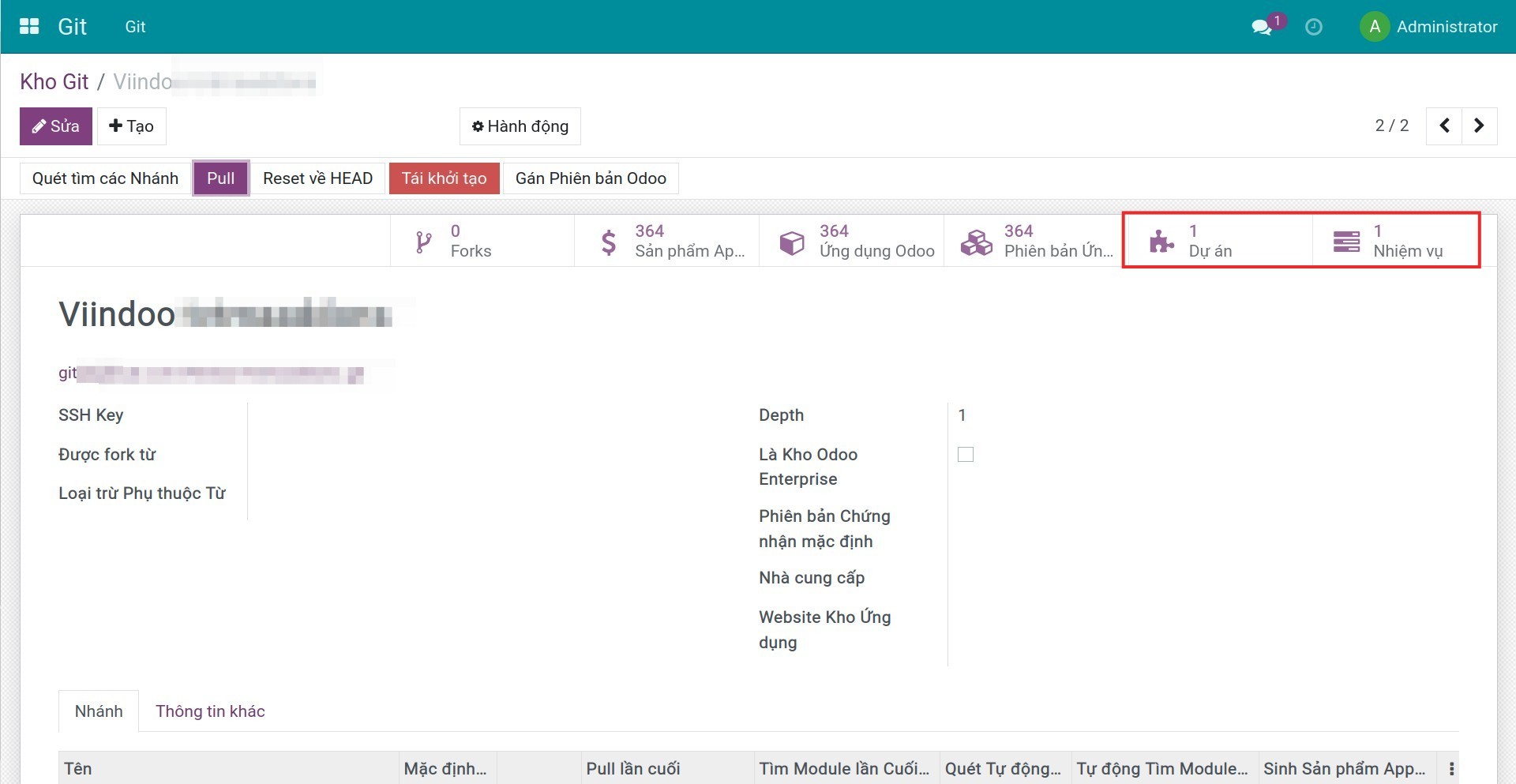Image resolution: width=1516 pixels, height=784 pixels.
Task: Open Dự án puzzle icon stat
Action: tap(1216, 241)
